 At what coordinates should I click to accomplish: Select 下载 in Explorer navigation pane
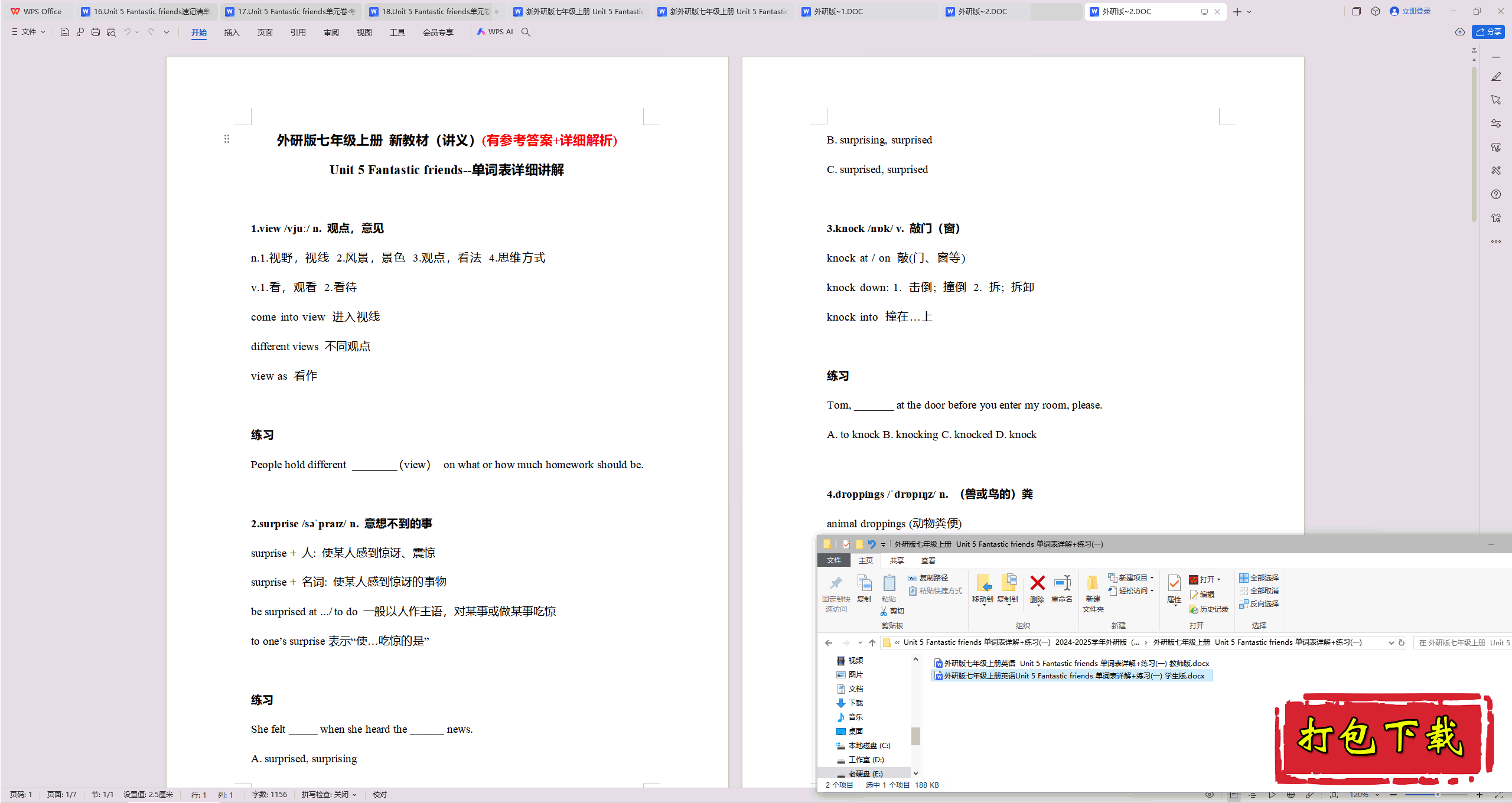(850, 703)
